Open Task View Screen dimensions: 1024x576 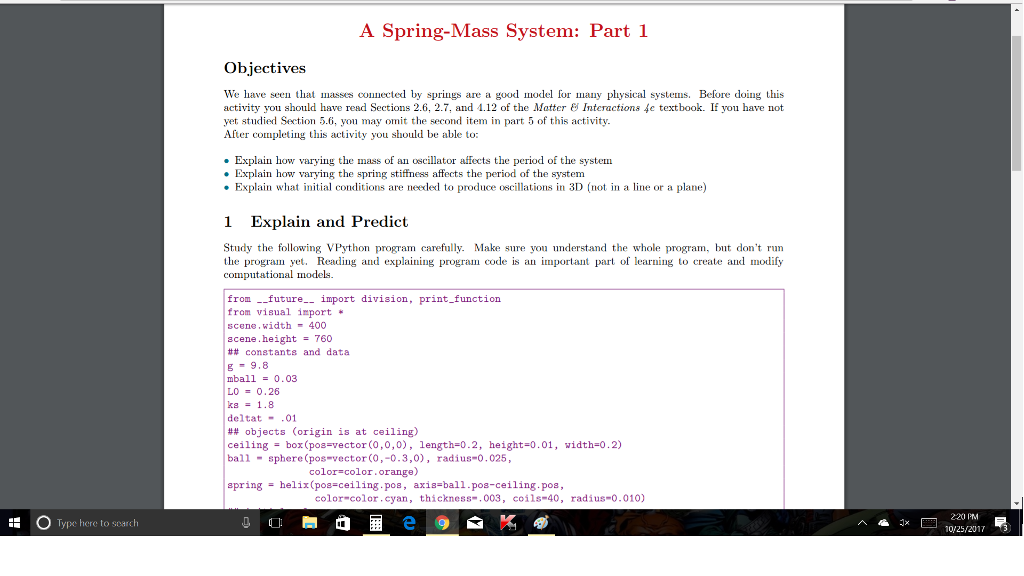[274, 522]
